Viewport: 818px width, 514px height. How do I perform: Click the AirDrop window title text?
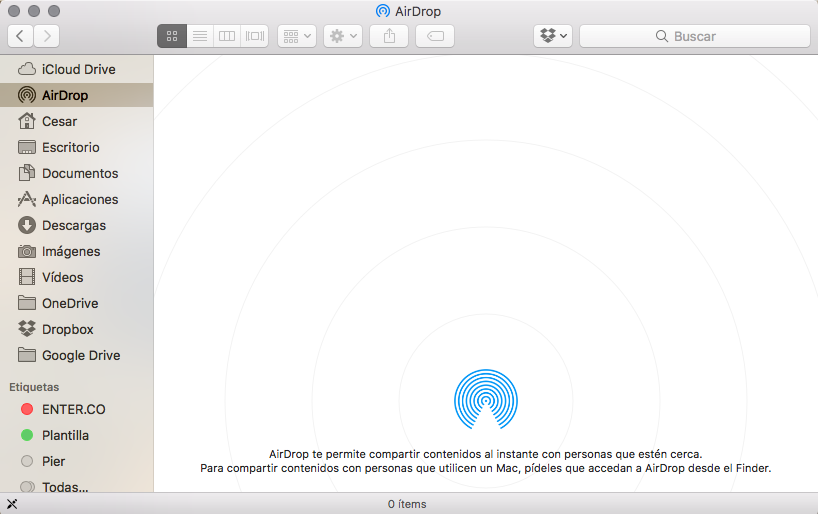click(x=418, y=11)
